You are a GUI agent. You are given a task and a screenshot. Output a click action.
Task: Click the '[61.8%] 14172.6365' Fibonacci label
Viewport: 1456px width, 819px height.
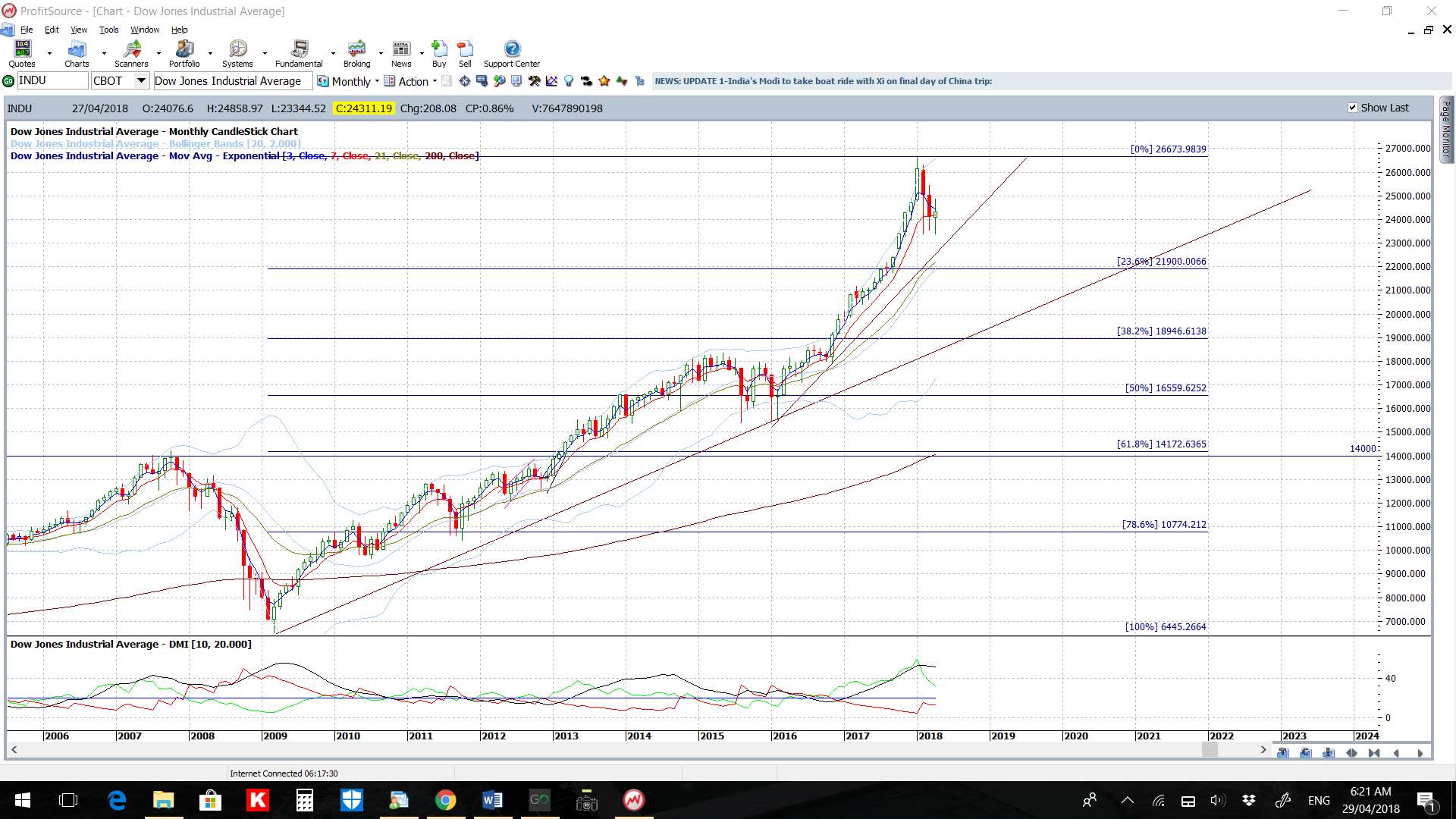point(1161,444)
